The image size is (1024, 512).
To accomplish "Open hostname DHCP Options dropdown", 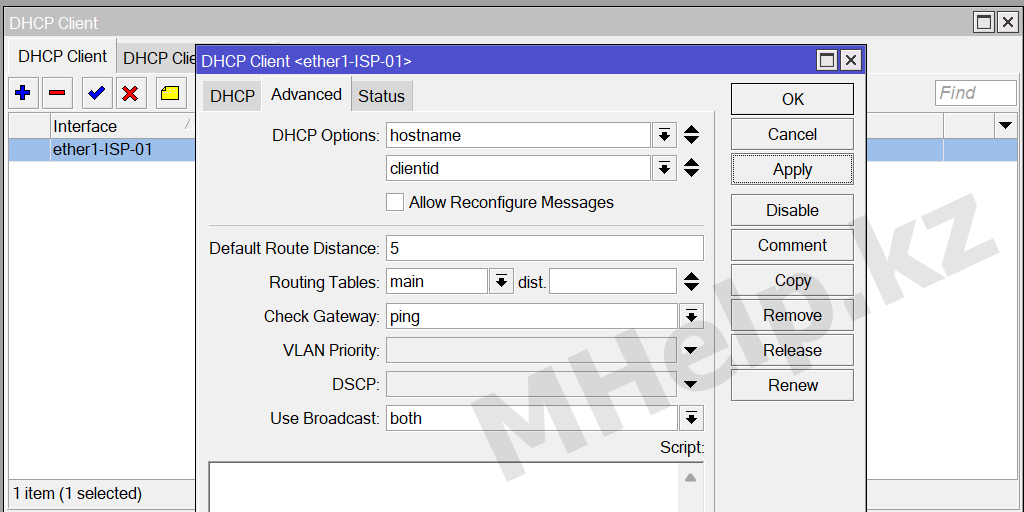I will click(x=664, y=135).
